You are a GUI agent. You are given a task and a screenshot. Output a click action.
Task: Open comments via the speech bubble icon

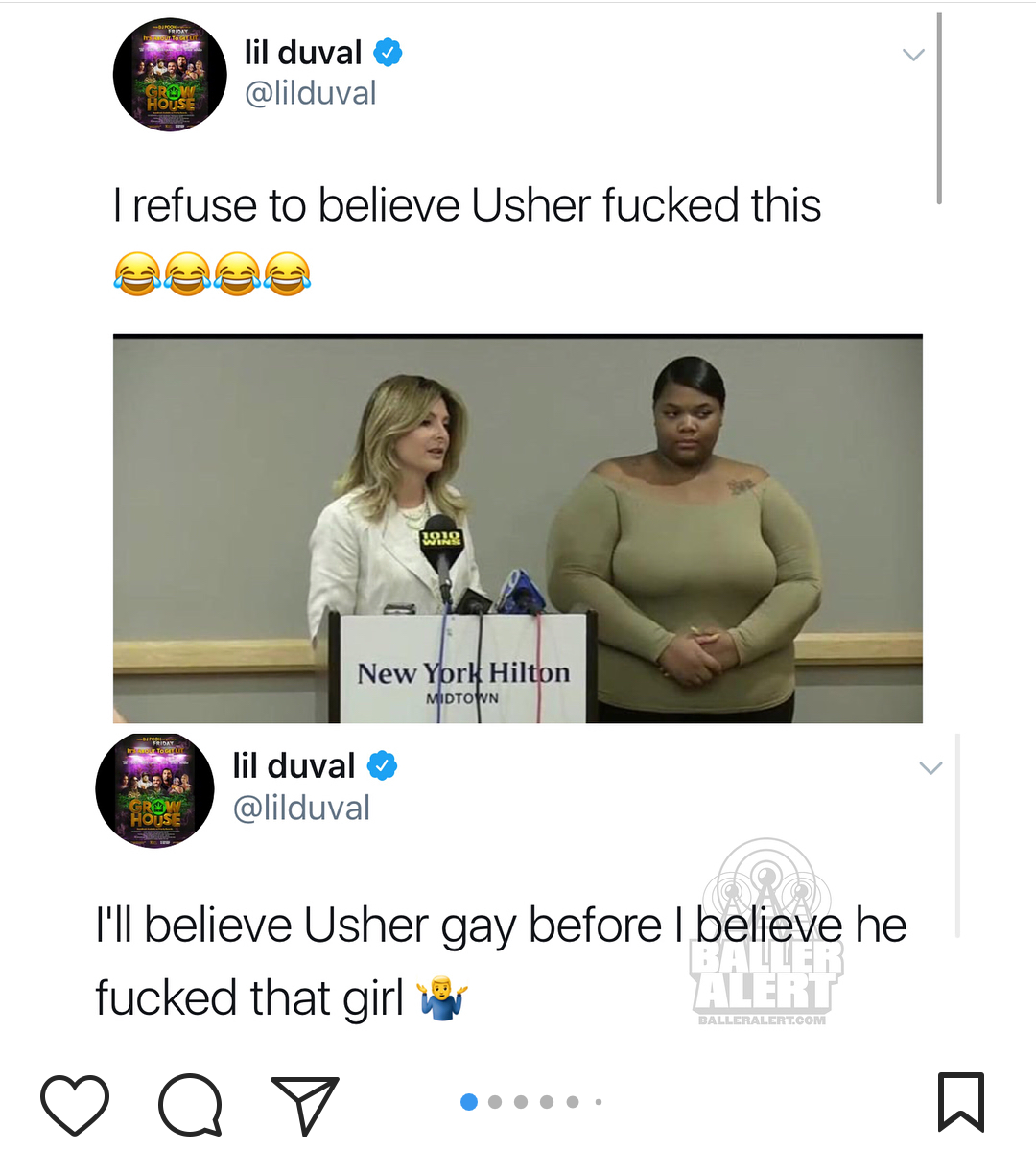(191, 1104)
